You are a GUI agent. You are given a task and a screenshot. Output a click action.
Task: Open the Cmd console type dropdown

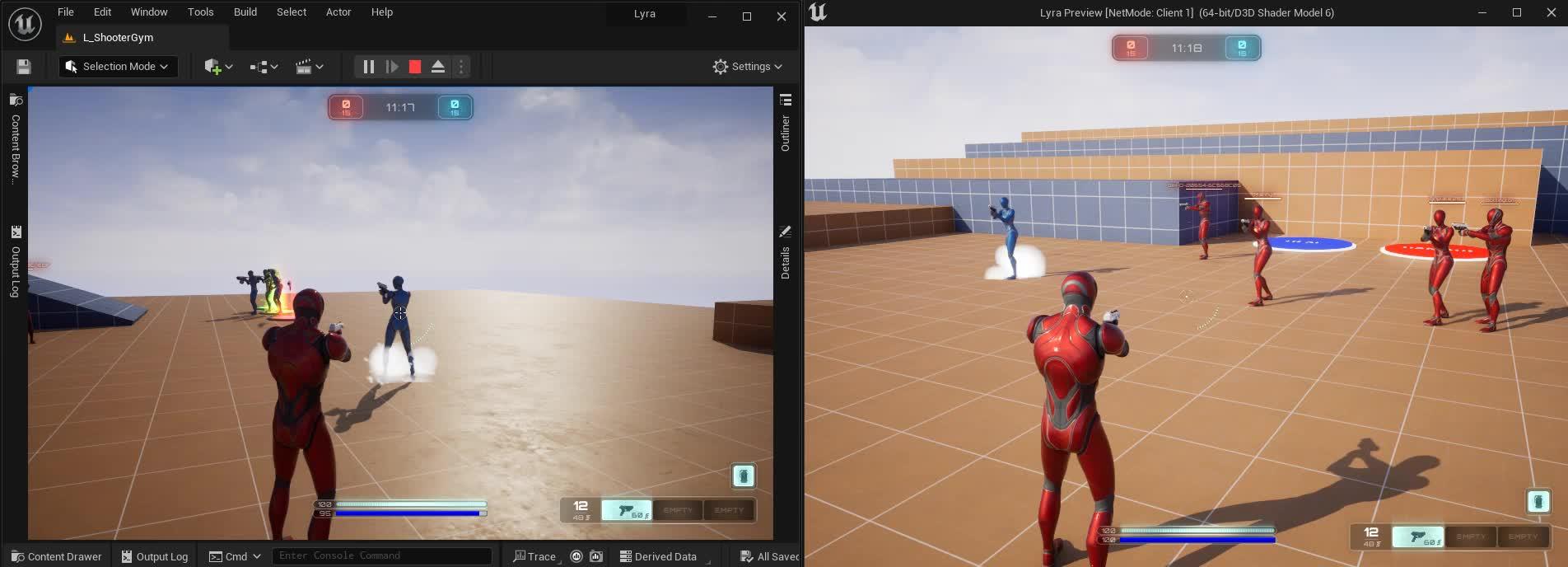coord(235,556)
